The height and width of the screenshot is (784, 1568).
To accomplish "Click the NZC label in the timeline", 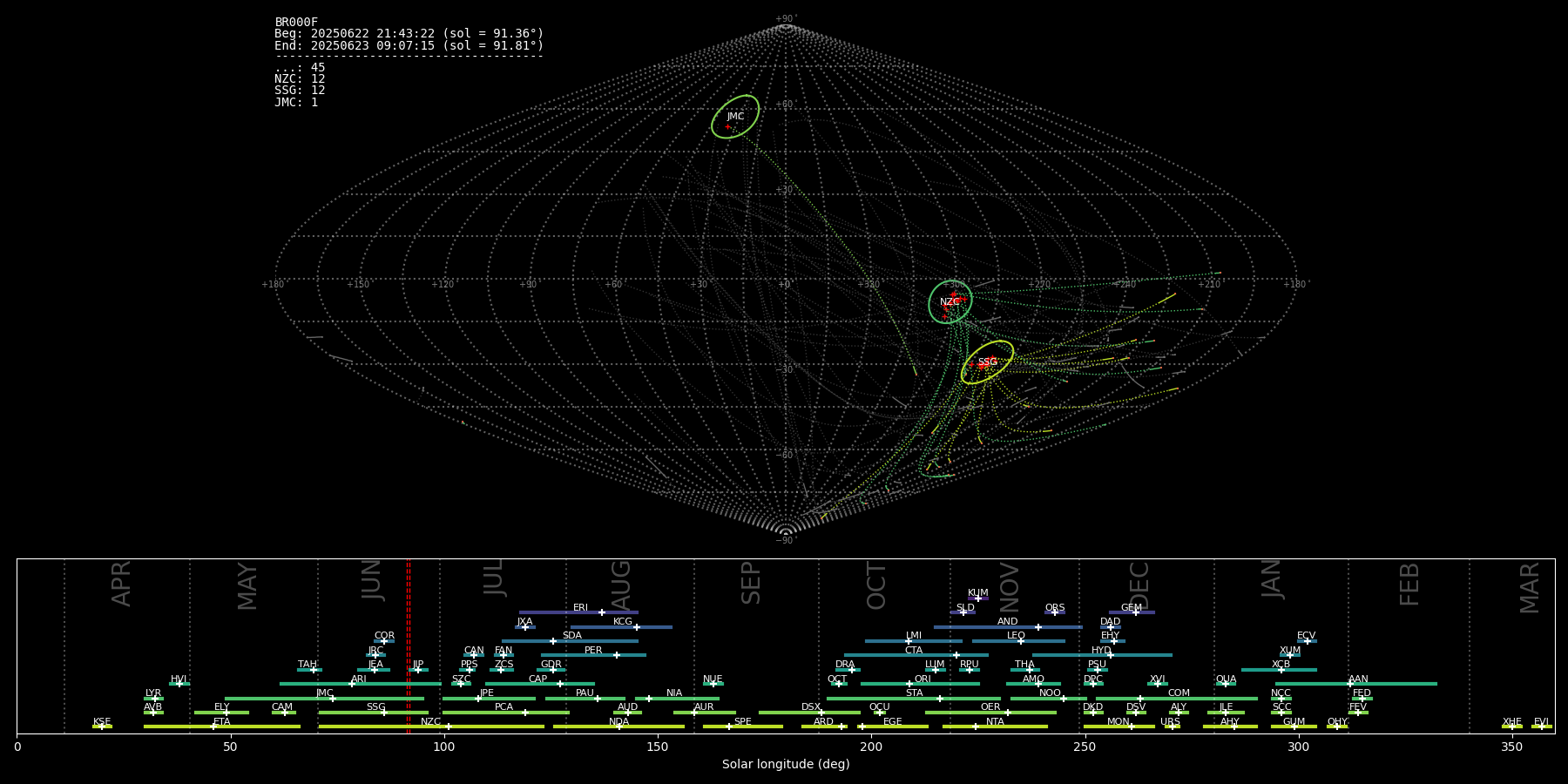I will click(430, 722).
